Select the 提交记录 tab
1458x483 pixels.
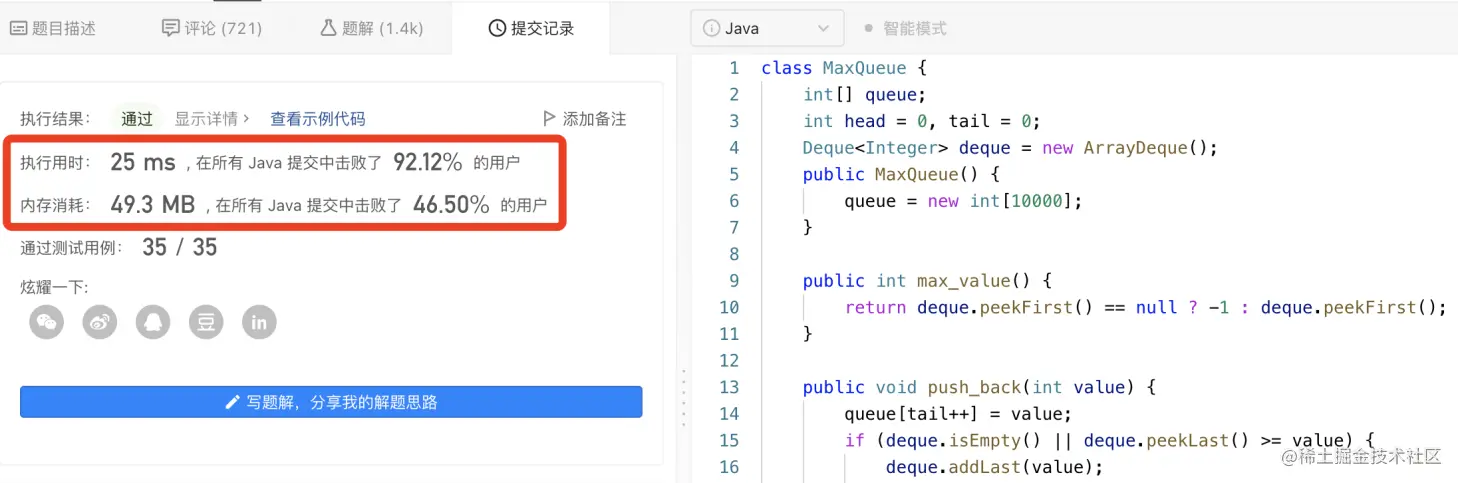(531, 28)
